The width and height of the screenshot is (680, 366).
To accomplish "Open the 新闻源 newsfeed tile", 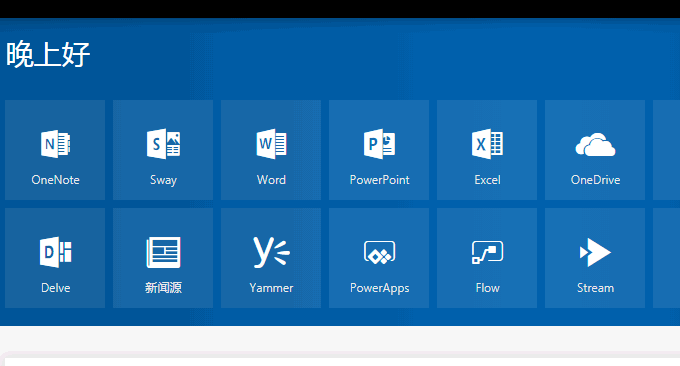I will (x=163, y=258).
